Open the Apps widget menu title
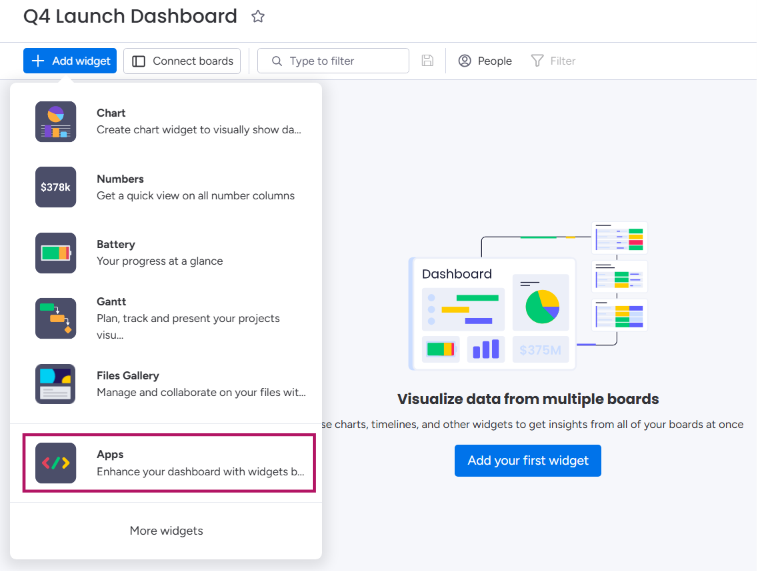The height and width of the screenshot is (571, 757). click(110, 455)
